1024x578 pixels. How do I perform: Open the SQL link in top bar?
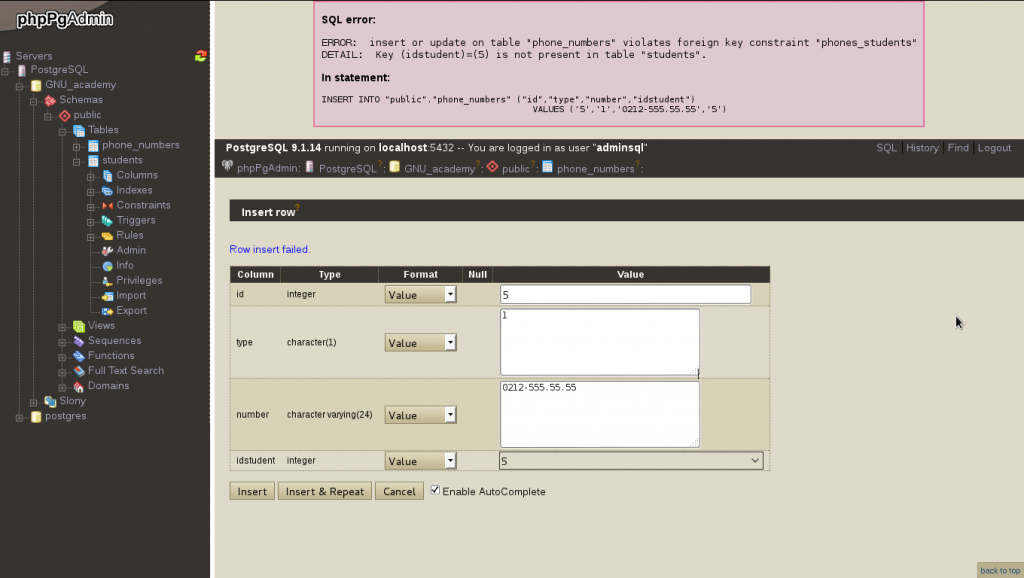click(x=886, y=148)
